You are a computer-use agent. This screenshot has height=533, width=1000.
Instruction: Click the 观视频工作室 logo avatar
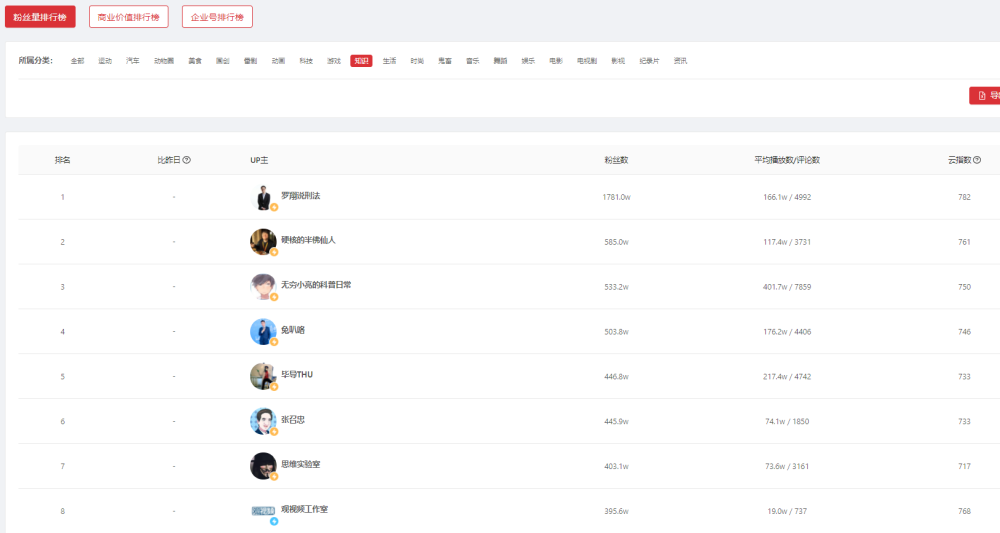point(263,511)
